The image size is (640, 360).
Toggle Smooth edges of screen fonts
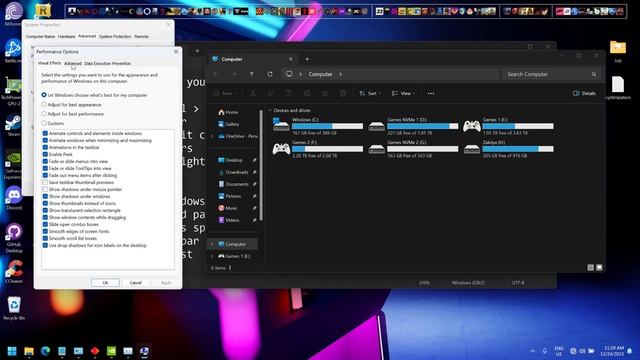(x=45, y=231)
